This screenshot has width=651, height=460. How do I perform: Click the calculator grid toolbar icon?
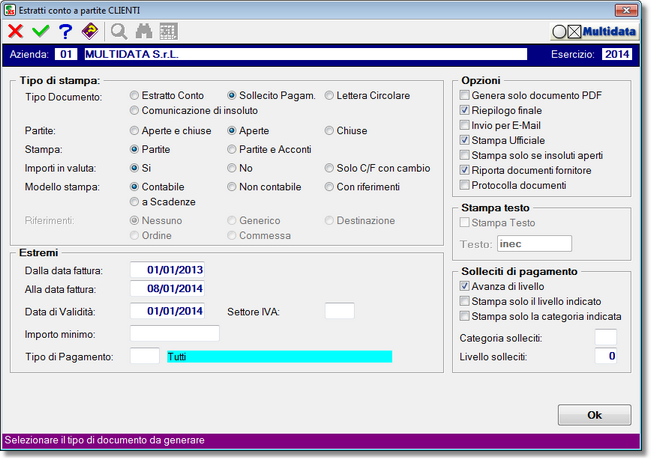point(169,32)
